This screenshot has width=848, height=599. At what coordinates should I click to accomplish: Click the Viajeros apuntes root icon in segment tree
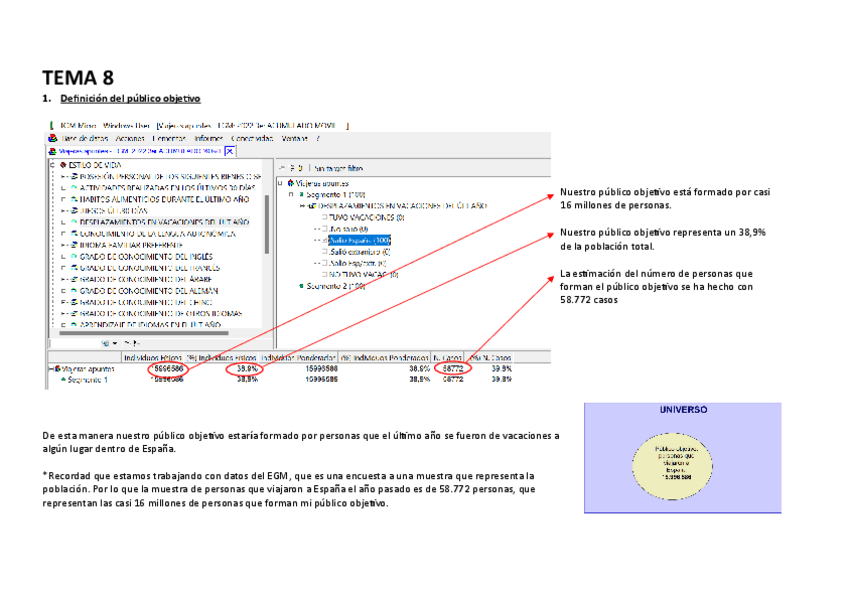pos(291,183)
